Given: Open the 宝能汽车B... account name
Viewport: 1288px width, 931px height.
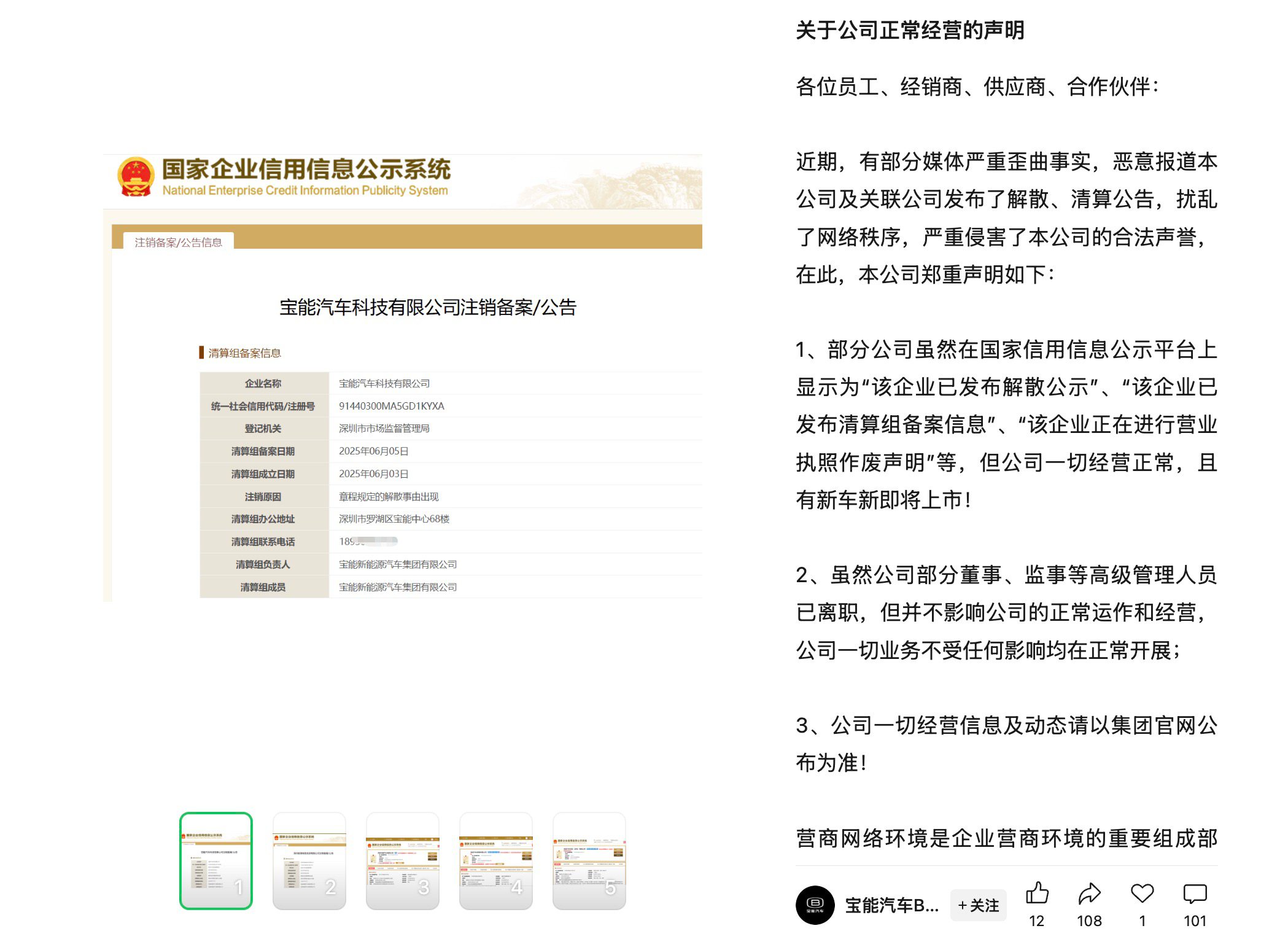Looking at the screenshot, I should pyautogui.click(x=891, y=905).
